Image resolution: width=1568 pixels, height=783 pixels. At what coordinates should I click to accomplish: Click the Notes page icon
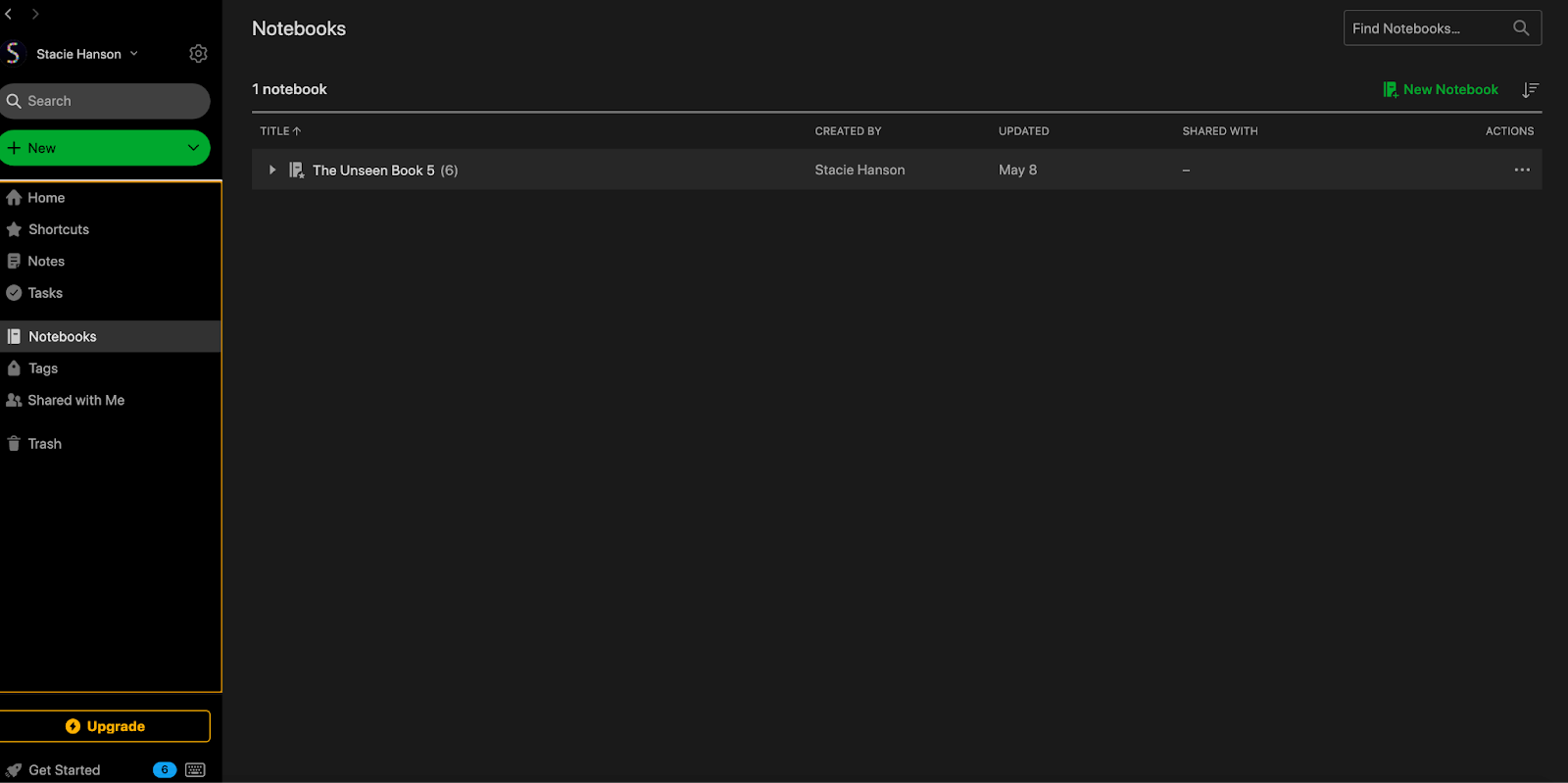tap(14, 262)
